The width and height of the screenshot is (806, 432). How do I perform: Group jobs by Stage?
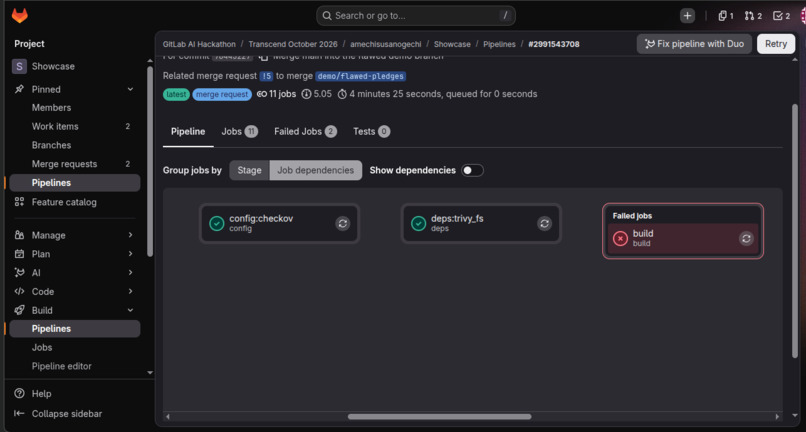coord(249,170)
